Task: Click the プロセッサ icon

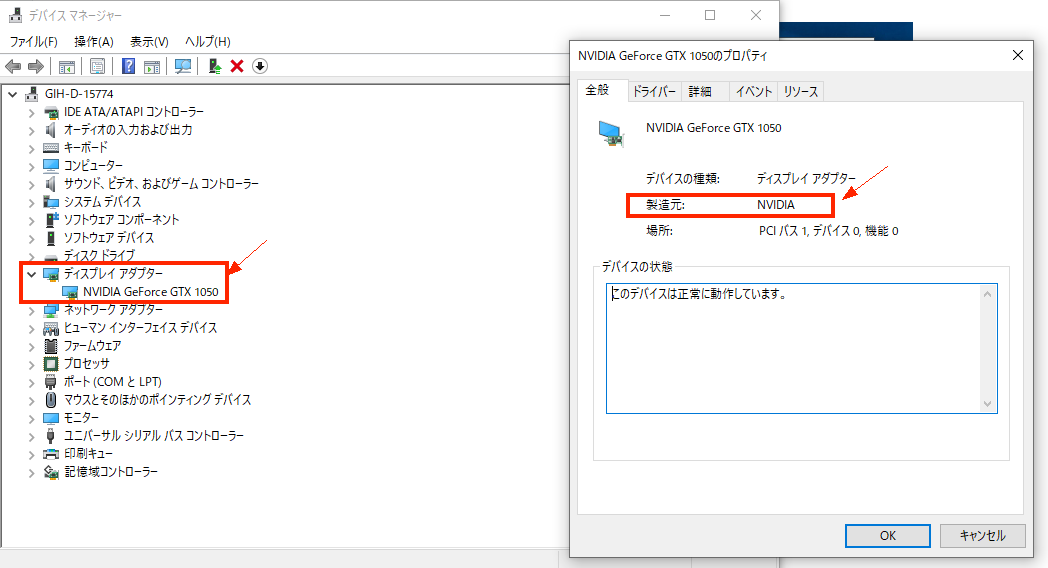Action: click(x=51, y=364)
